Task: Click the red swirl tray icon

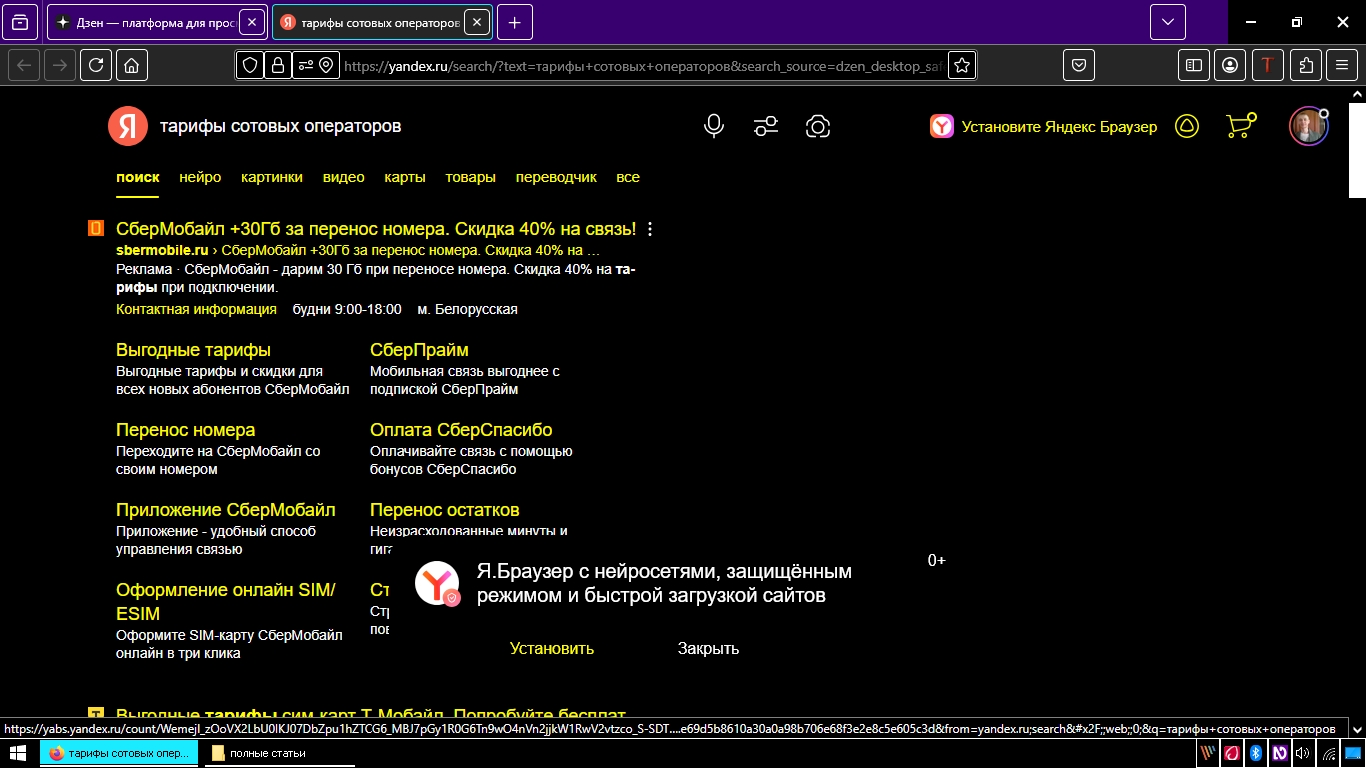Action: [1233, 753]
